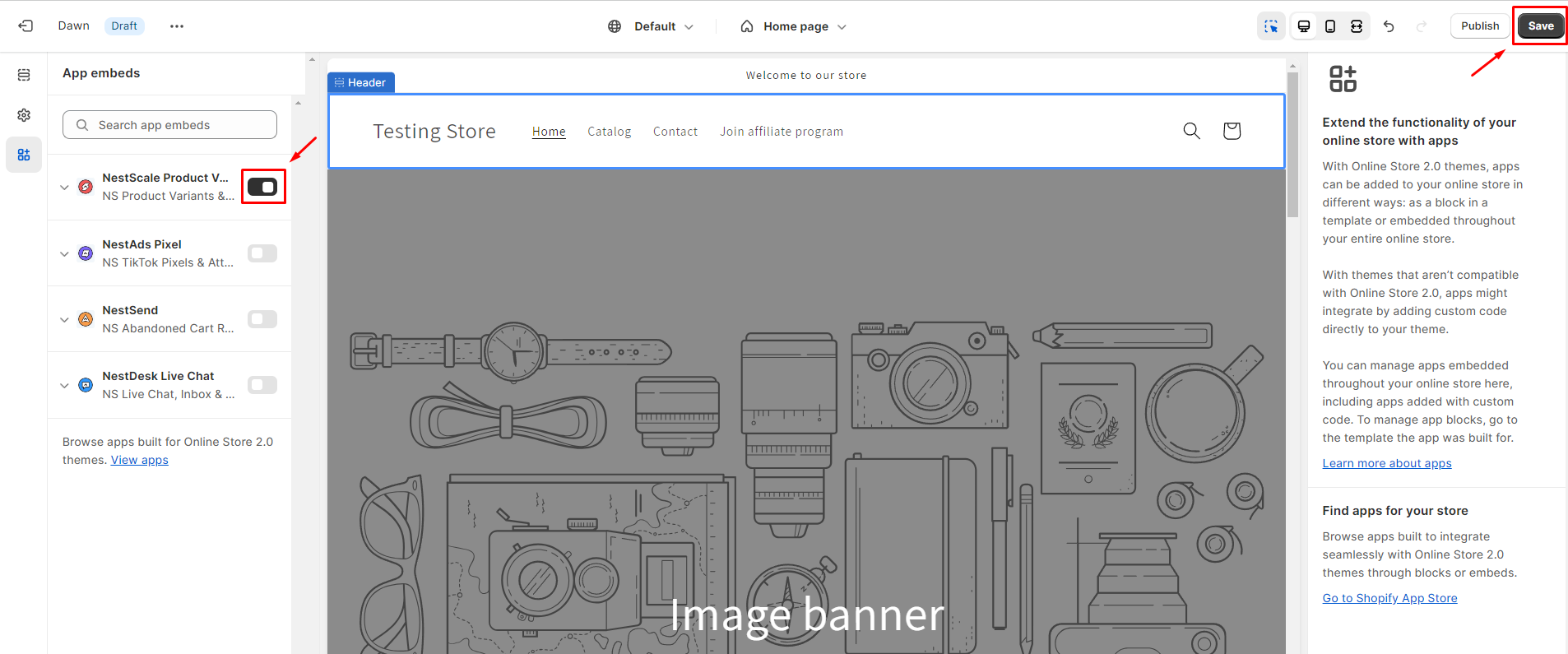Open Theme settings gear icon
The width and height of the screenshot is (1568, 654).
tap(24, 115)
